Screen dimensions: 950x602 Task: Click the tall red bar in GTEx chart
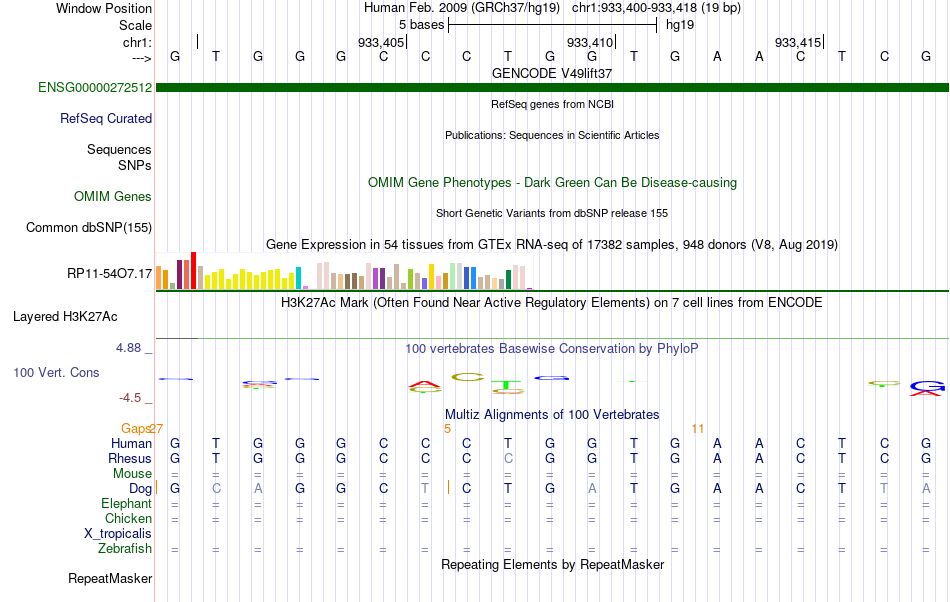click(x=193, y=270)
